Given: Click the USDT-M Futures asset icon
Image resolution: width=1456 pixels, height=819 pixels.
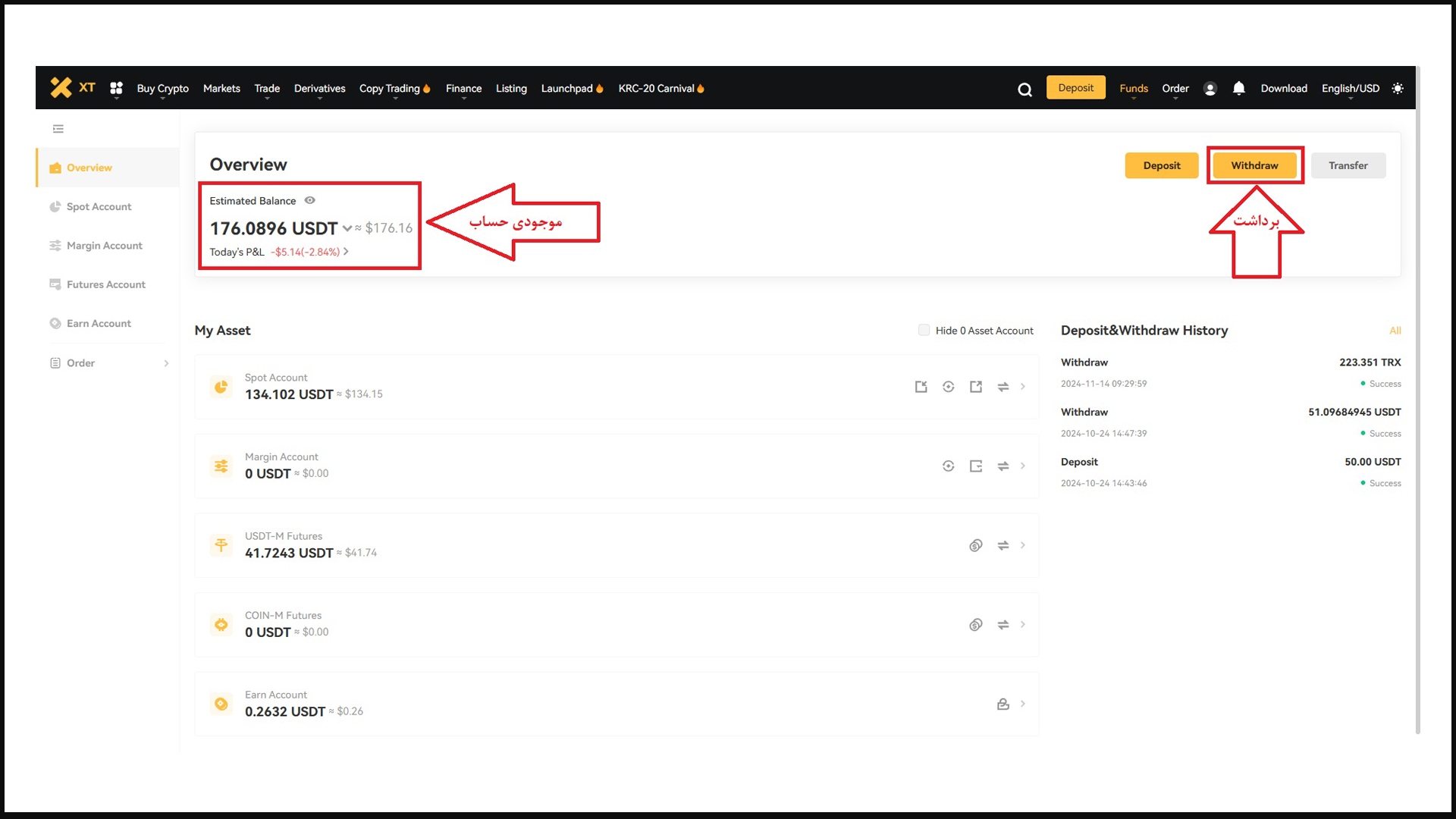Looking at the screenshot, I should [221, 545].
